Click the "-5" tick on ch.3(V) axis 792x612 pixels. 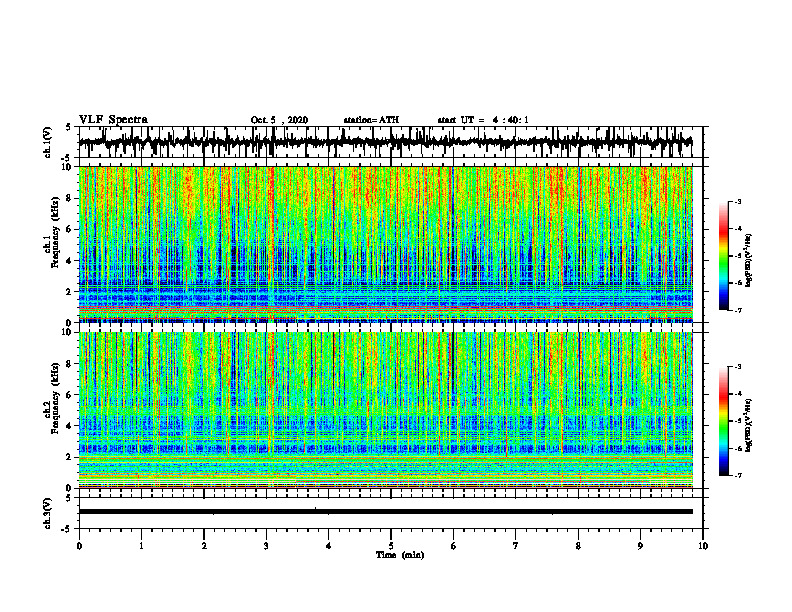(x=68, y=529)
